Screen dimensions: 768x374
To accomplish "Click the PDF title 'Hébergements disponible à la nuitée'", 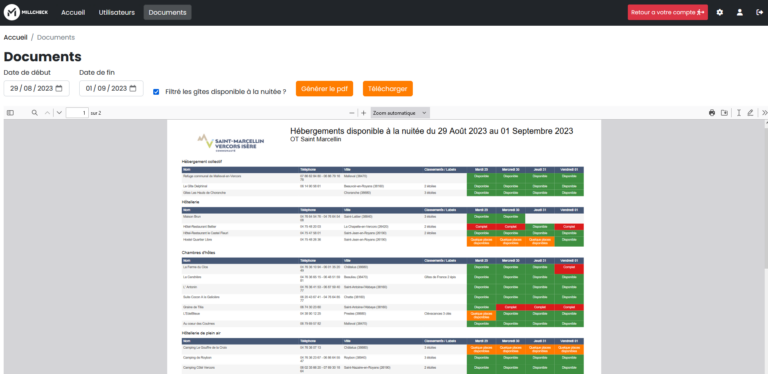I will click(x=432, y=131).
